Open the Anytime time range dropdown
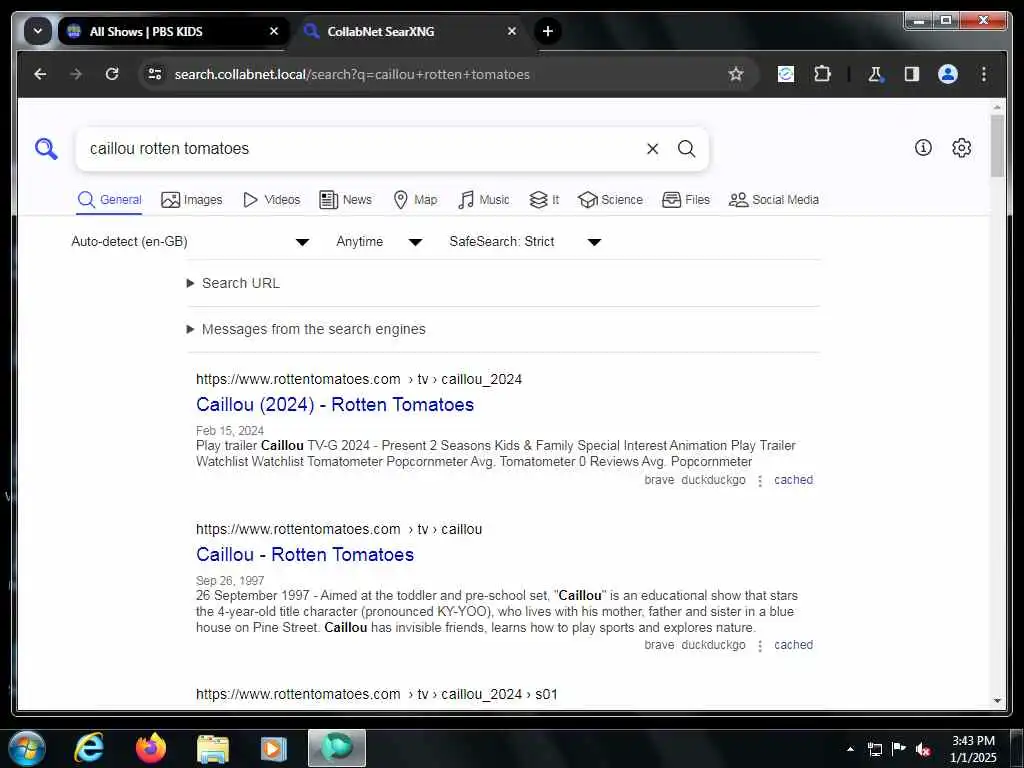This screenshot has height=768, width=1024. pos(379,242)
